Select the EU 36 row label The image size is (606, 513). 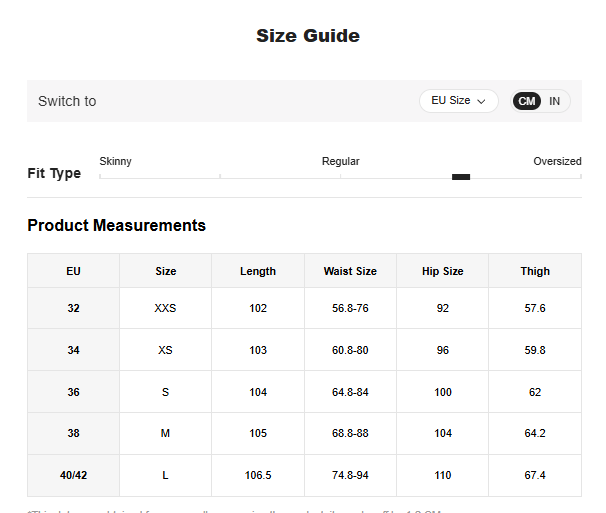[73, 392]
